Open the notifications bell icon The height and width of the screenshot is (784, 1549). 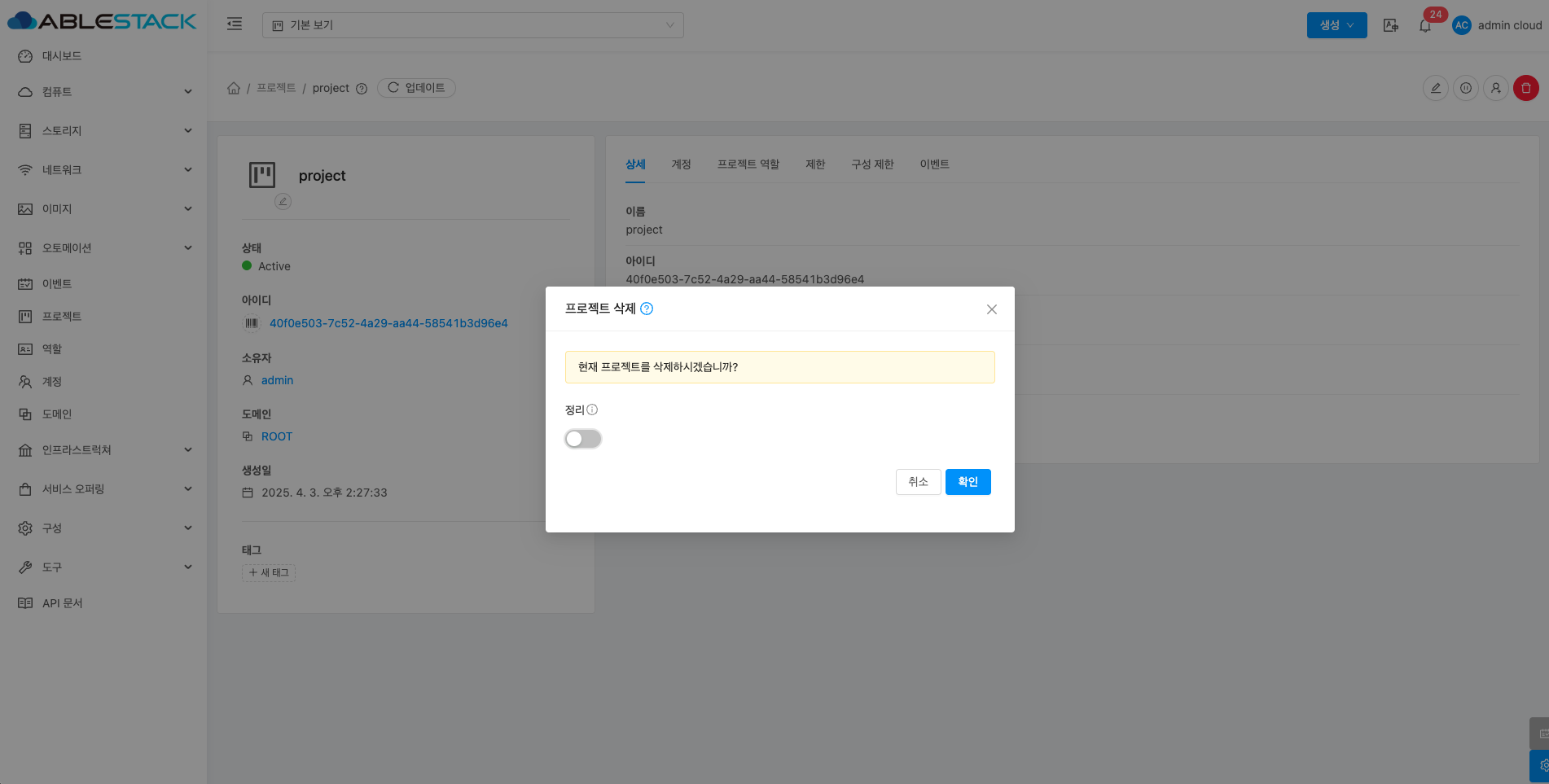click(x=1424, y=26)
